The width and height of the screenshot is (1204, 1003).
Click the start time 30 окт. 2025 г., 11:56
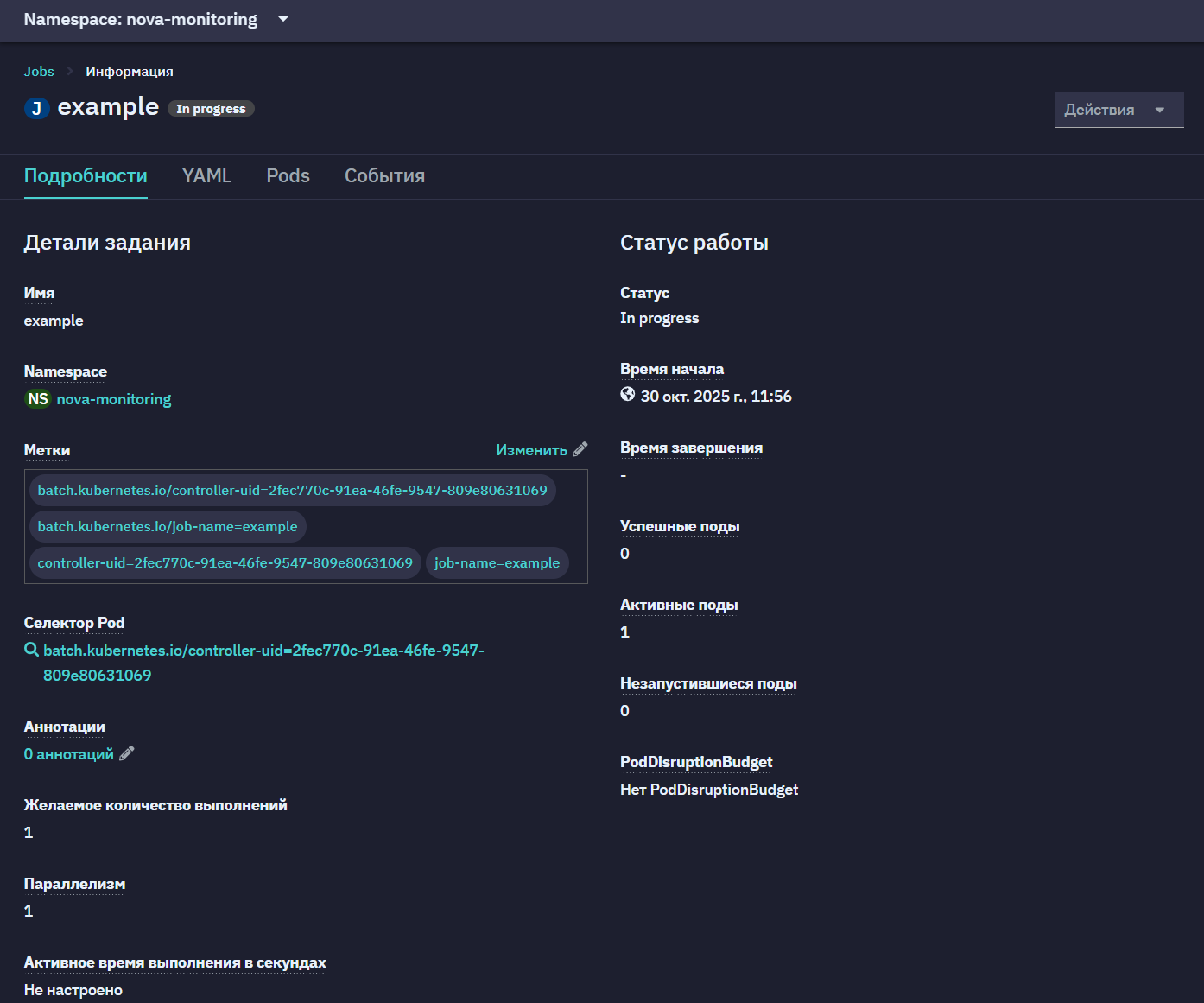coord(716,397)
